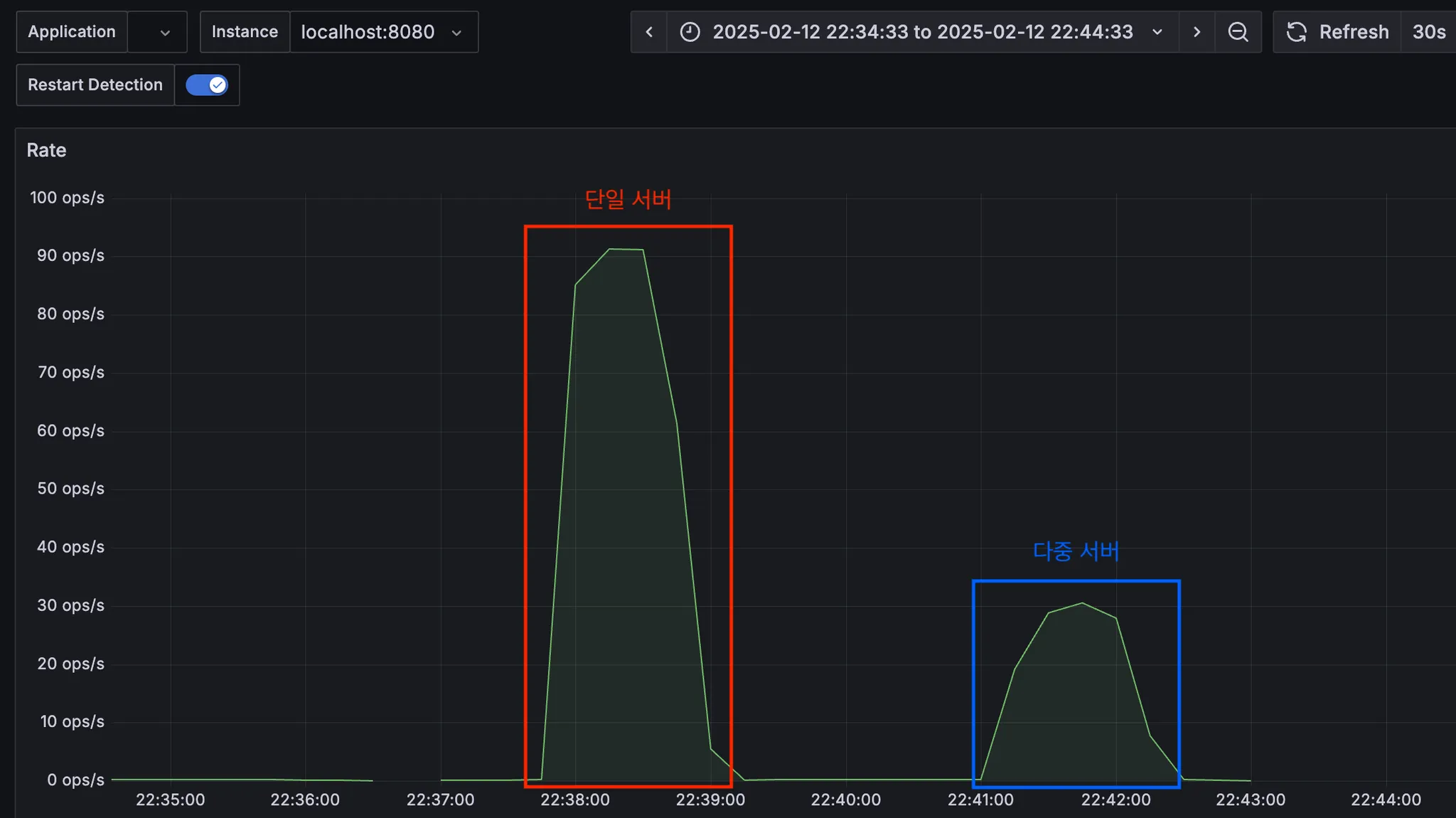This screenshot has width=1456, height=818.
Task: Click the Refresh button label
Action: click(x=1354, y=32)
